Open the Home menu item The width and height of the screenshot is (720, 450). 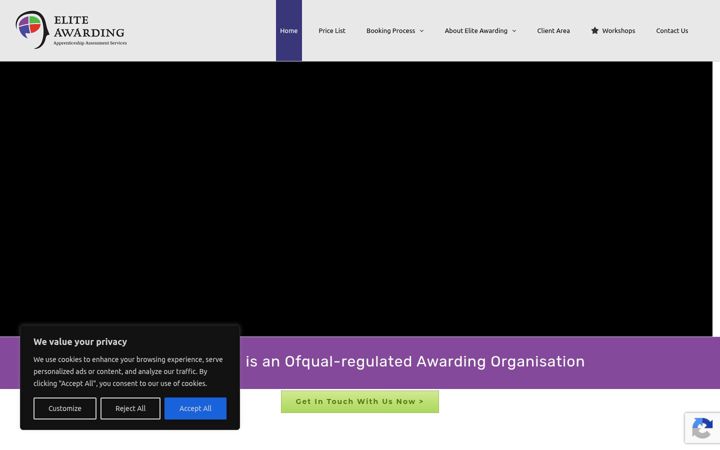coord(289,30)
